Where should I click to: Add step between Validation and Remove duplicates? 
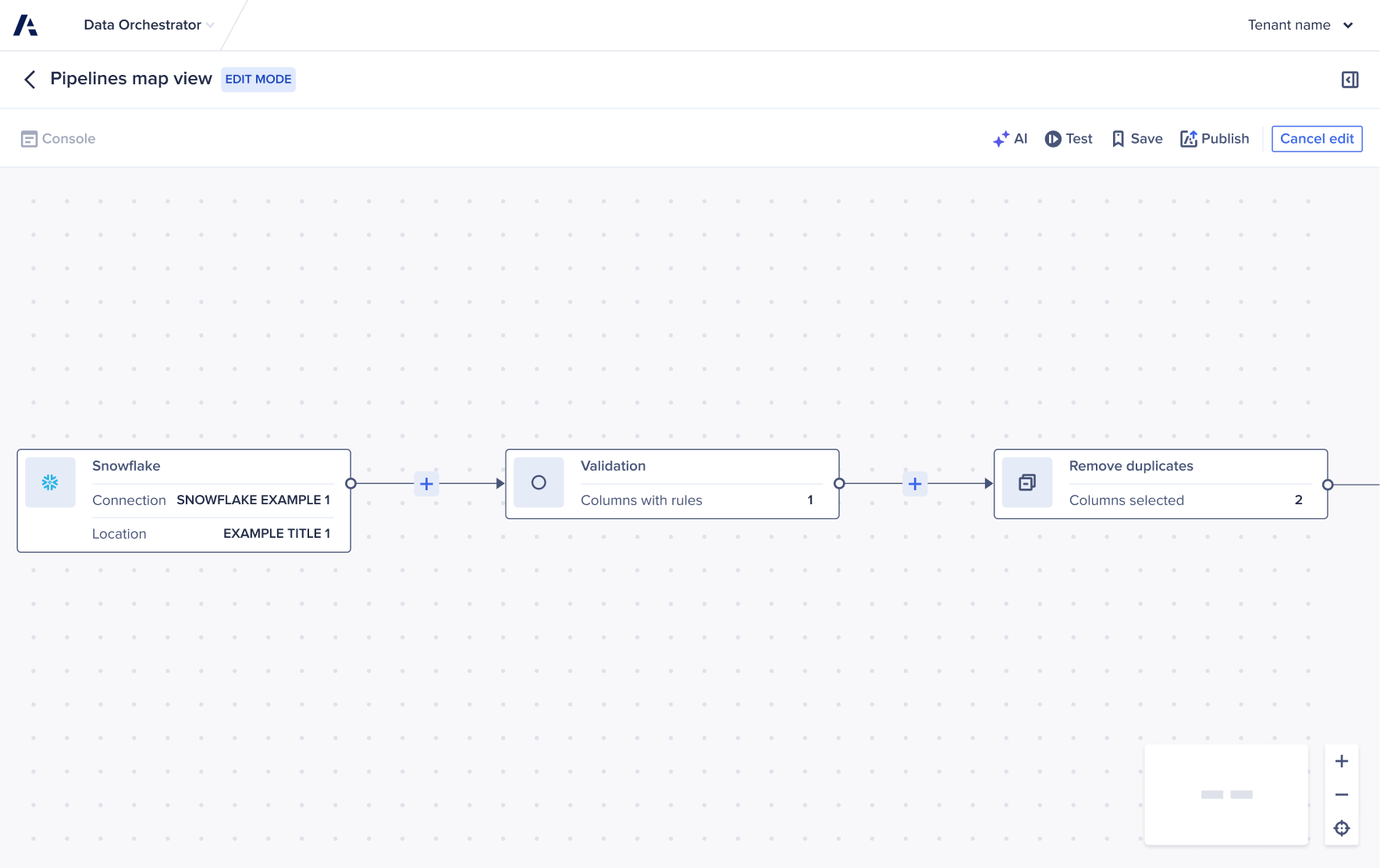click(915, 484)
